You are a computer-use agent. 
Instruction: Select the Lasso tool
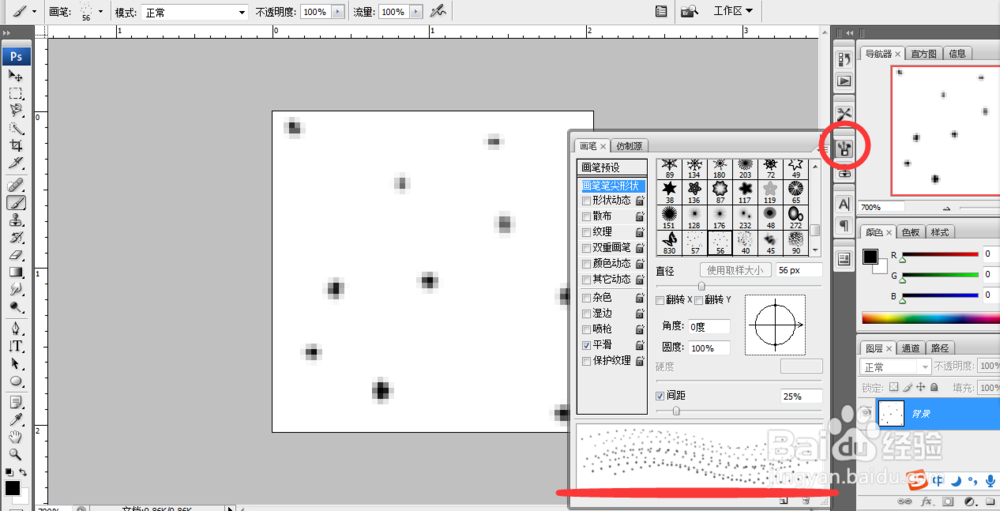coord(16,111)
